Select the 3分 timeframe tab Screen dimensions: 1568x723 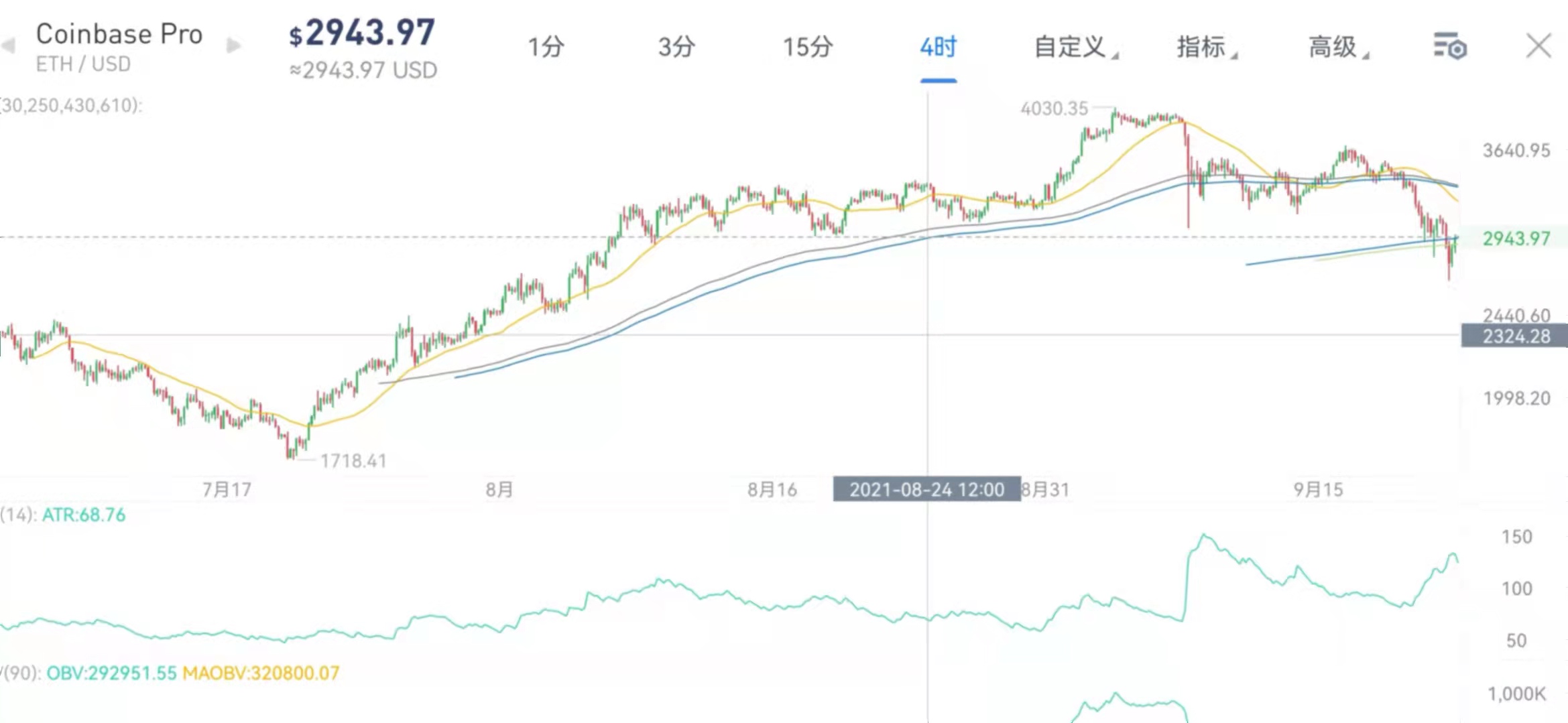[x=676, y=47]
